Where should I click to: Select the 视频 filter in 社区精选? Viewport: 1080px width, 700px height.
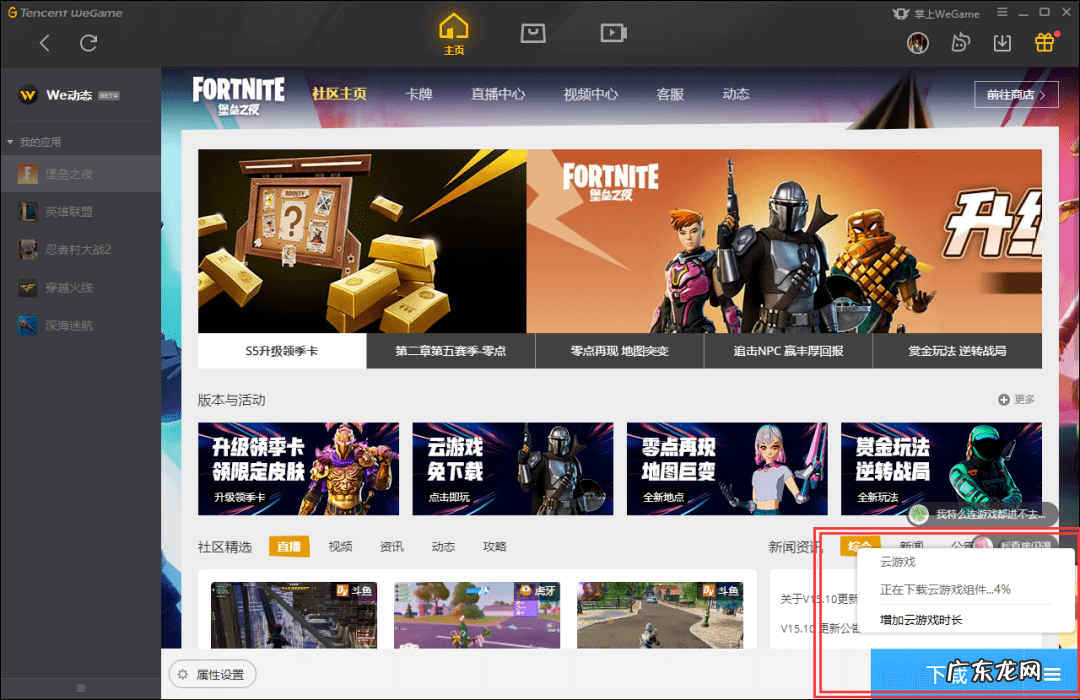coord(340,546)
